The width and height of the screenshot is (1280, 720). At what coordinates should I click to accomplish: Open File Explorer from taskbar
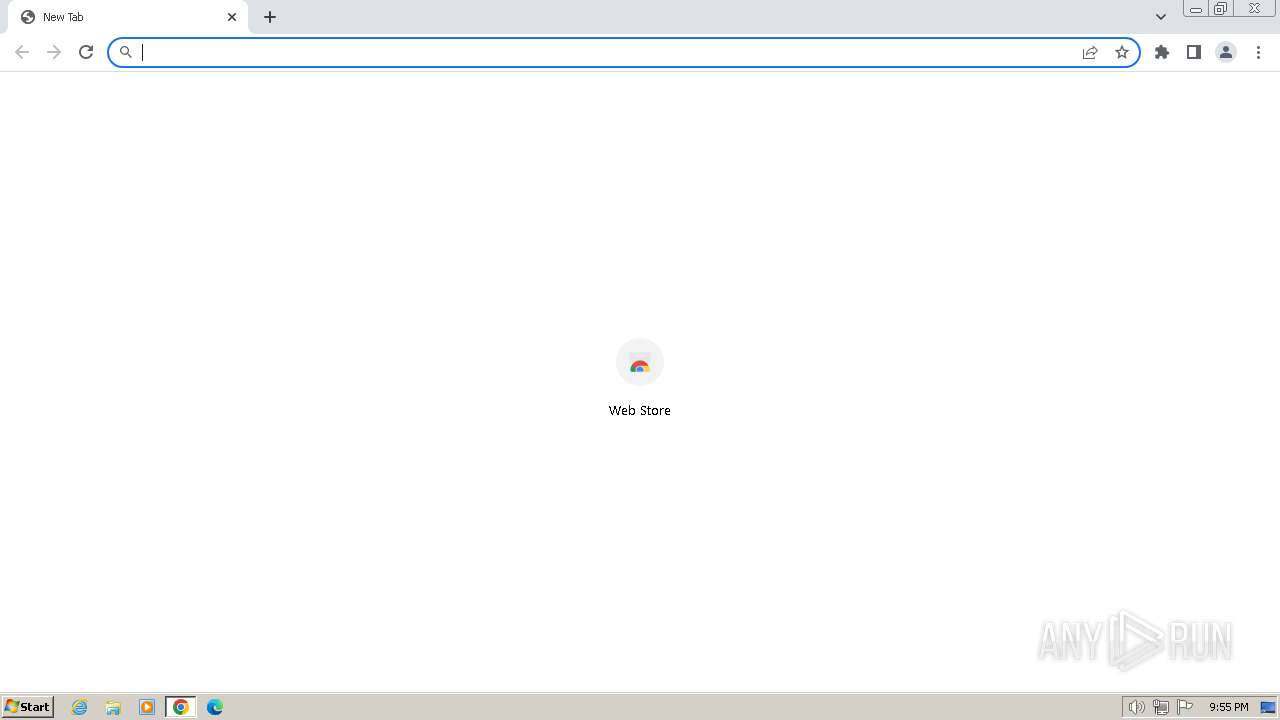tap(113, 707)
